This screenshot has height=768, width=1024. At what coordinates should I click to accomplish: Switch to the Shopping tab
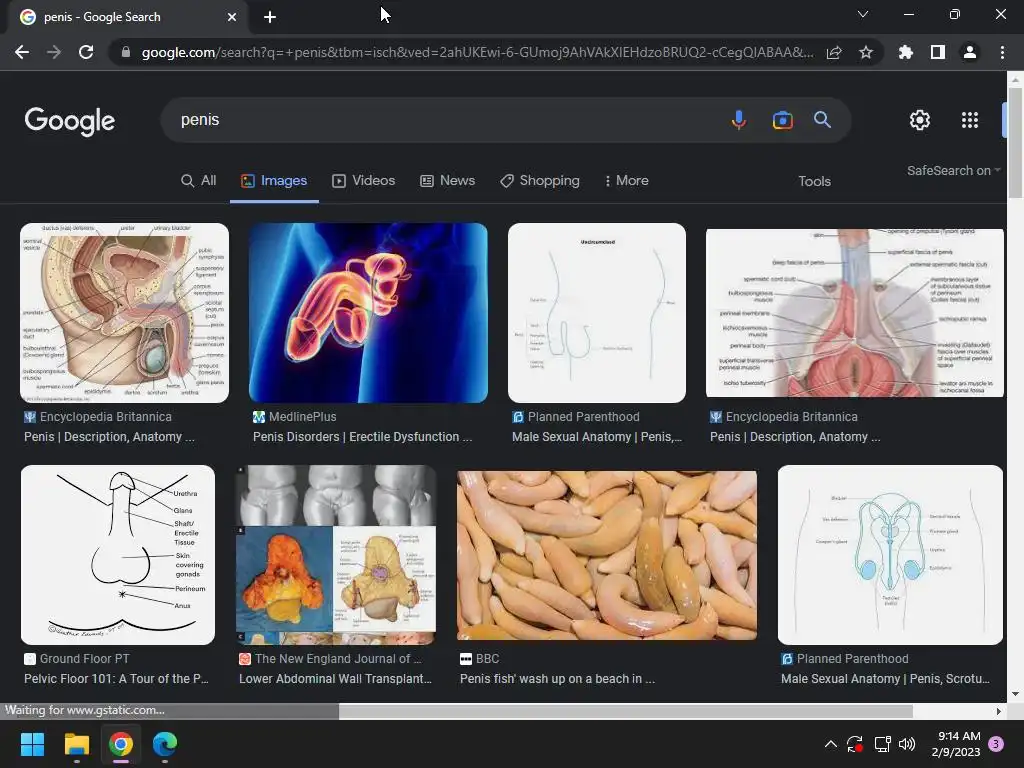tap(540, 181)
